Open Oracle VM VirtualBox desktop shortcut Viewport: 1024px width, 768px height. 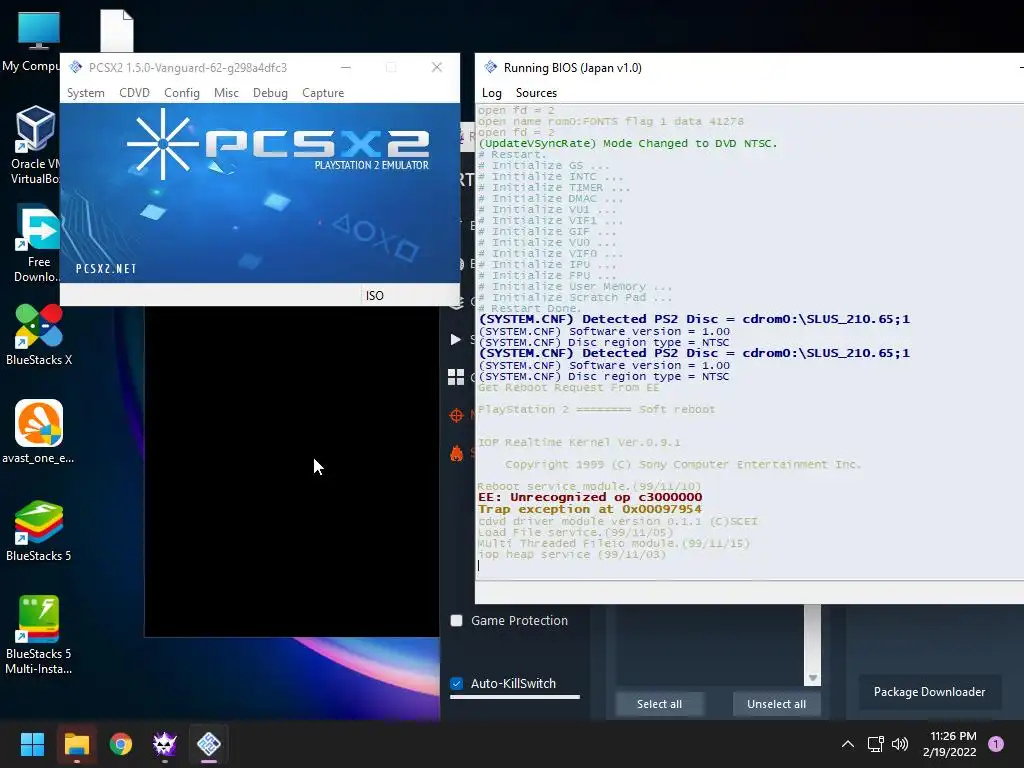35,145
